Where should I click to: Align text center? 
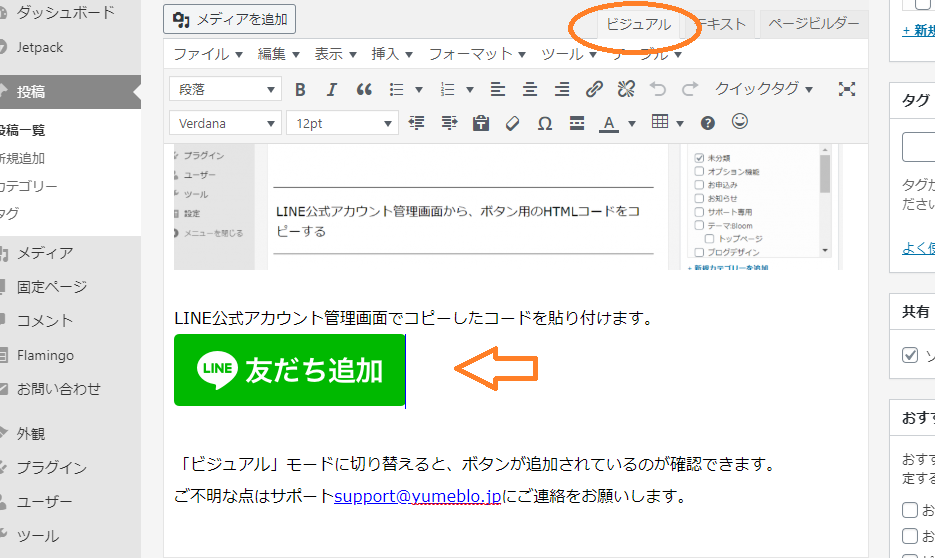click(530, 89)
